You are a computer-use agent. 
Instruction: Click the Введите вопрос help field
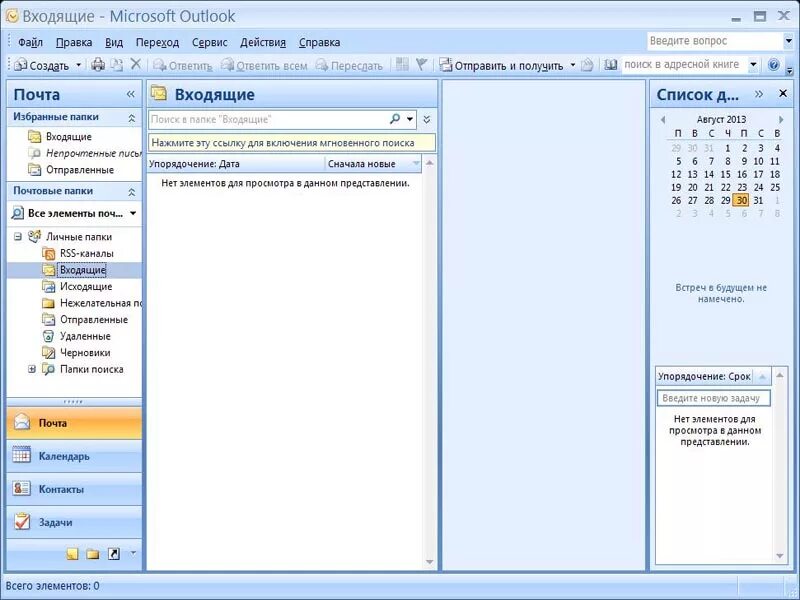point(714,41)
